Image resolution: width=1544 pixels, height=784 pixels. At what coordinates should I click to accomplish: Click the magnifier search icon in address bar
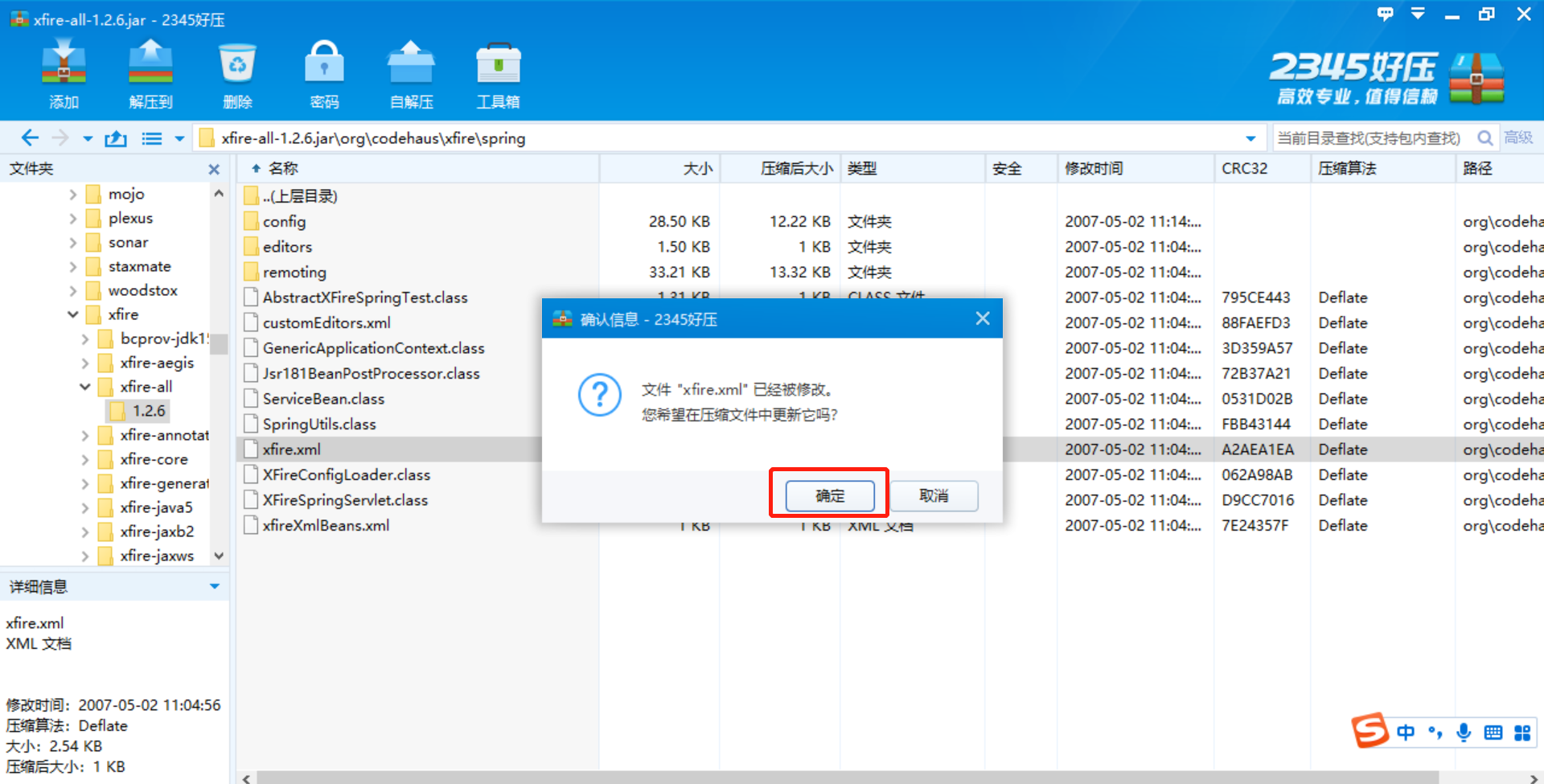coord(1485,138)
